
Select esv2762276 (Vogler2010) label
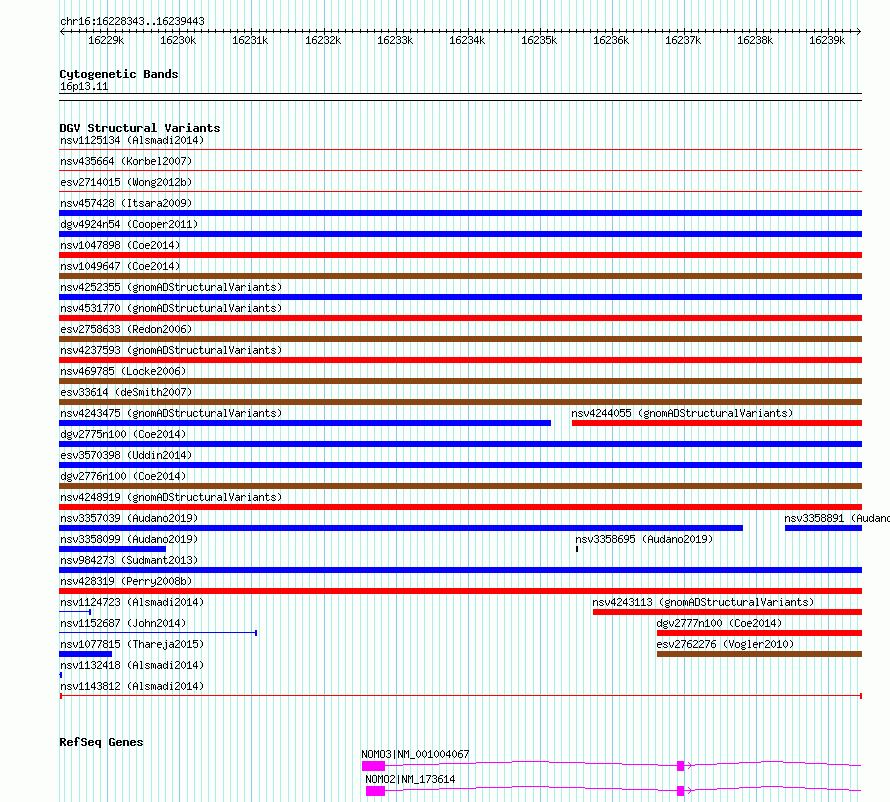coord(725,644)
